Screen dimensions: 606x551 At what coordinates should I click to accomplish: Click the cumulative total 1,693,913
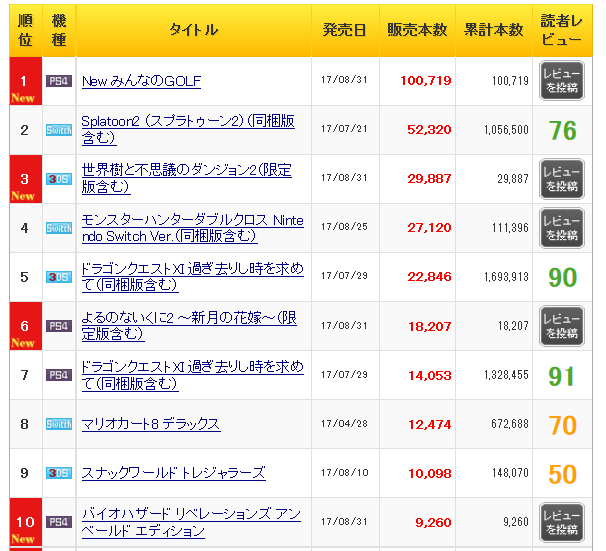(506, 277)
